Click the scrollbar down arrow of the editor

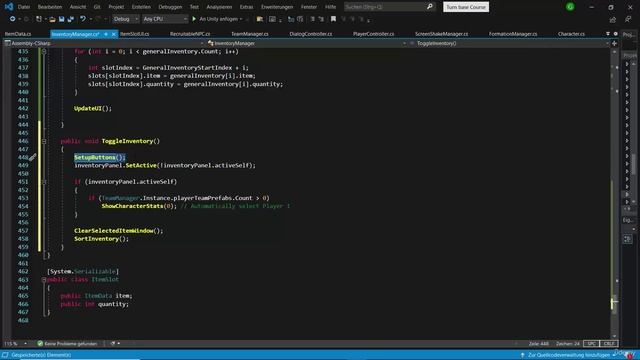[x=614, y=336]
